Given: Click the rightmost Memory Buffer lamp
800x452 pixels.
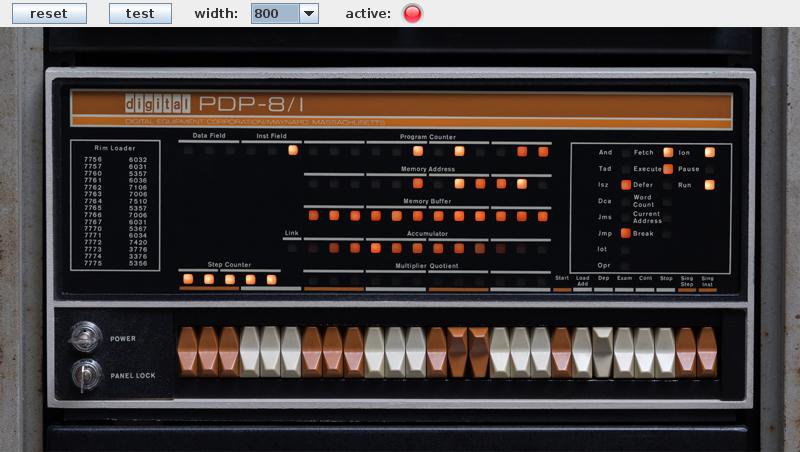Looking at the screenshot, I should click(x=543, y=216).
